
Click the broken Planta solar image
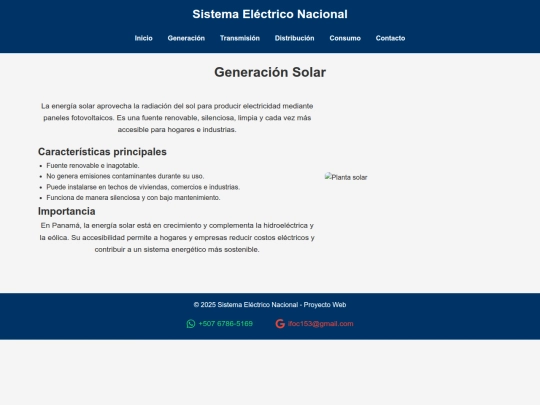[x=346, y=177]
